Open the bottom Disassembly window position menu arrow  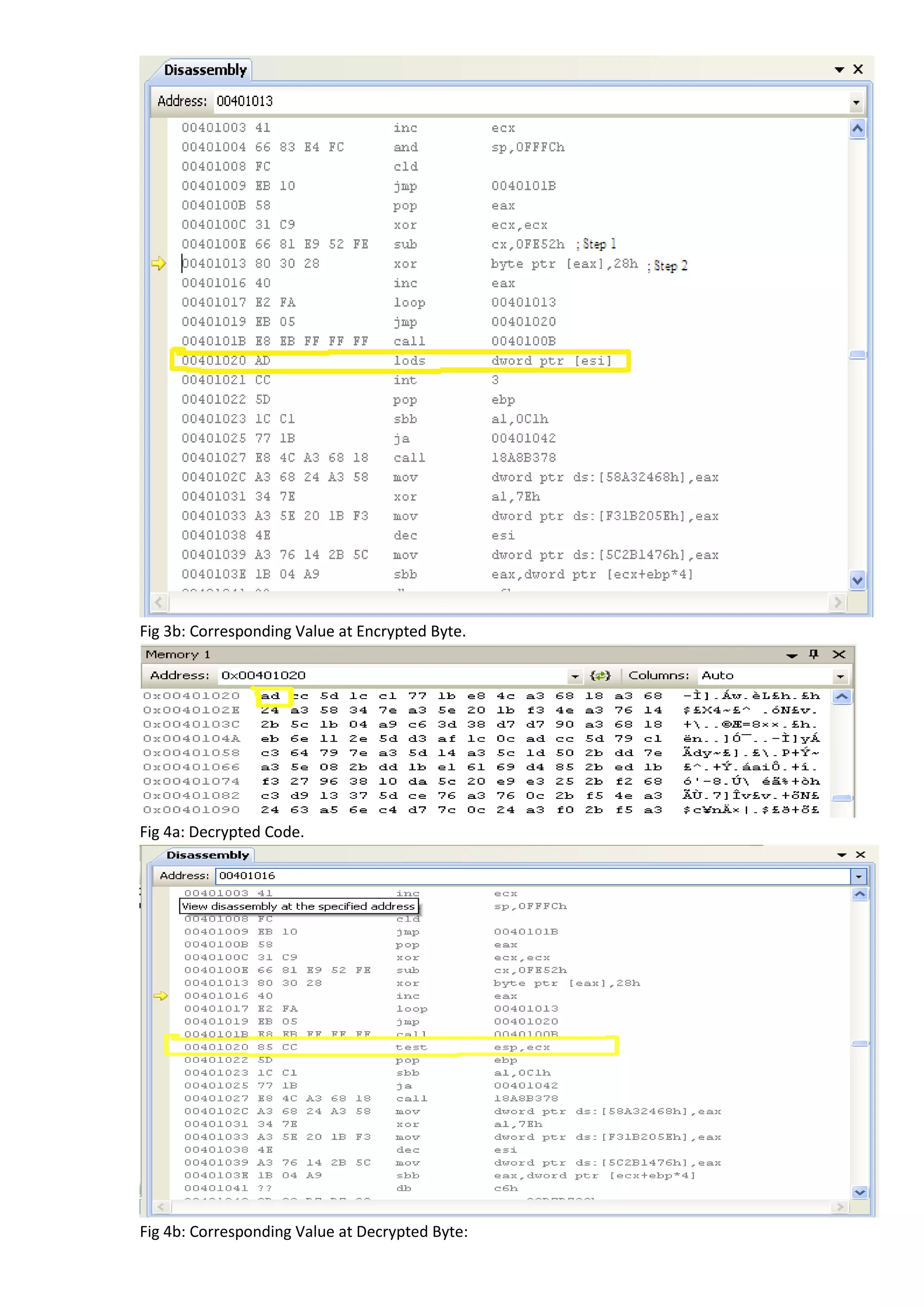(841, 855)
